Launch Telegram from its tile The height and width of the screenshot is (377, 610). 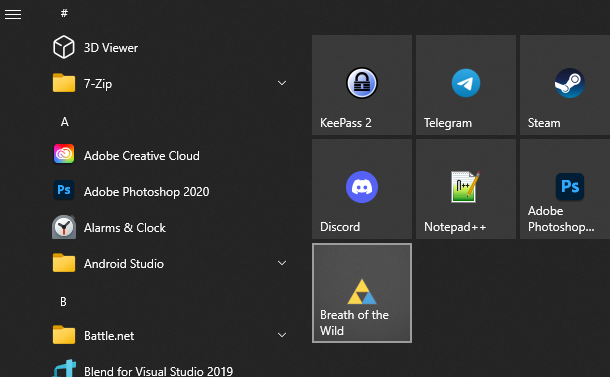tap(466, 85)
